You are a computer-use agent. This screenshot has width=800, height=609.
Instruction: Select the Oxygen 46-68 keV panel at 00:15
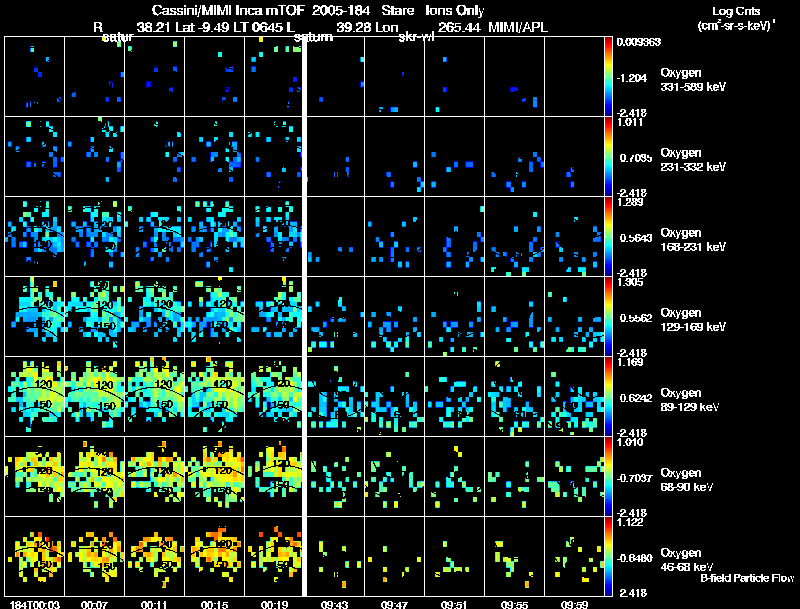click(215, 556)
